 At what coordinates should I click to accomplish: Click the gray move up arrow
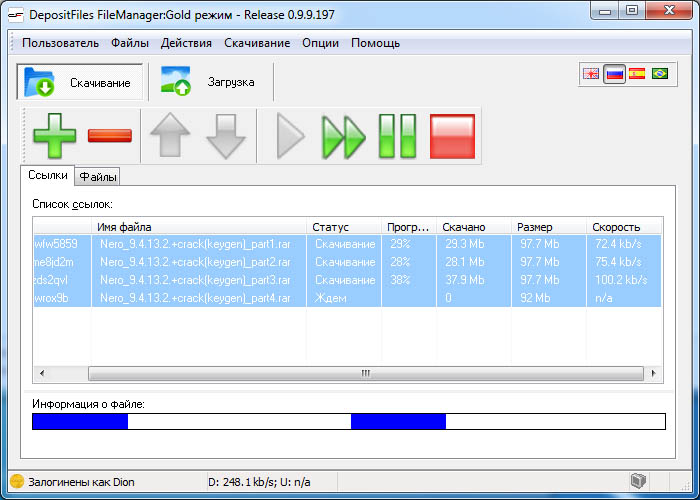point(170,136)
